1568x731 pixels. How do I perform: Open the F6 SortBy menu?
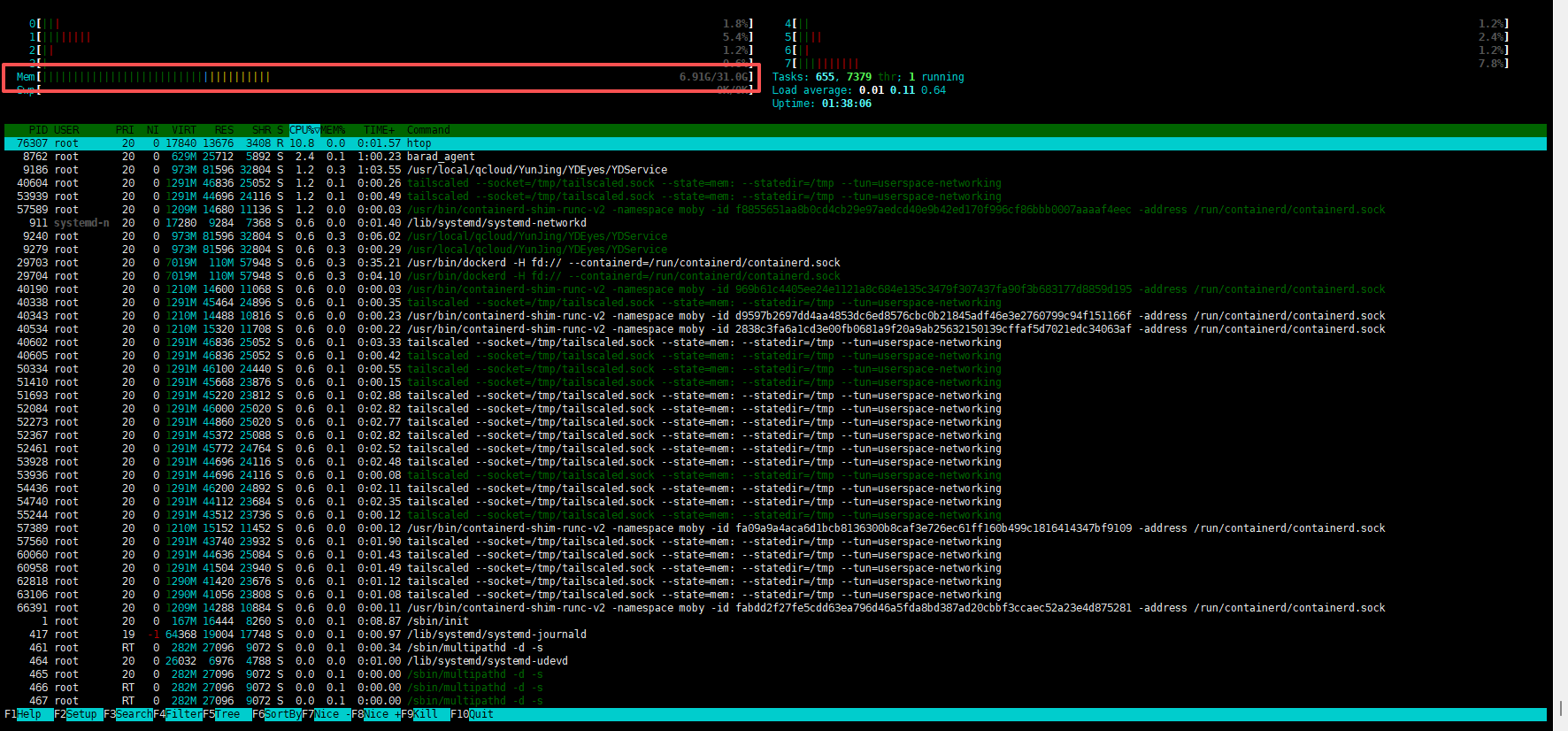pyautogui.click(x=277, y=714)
